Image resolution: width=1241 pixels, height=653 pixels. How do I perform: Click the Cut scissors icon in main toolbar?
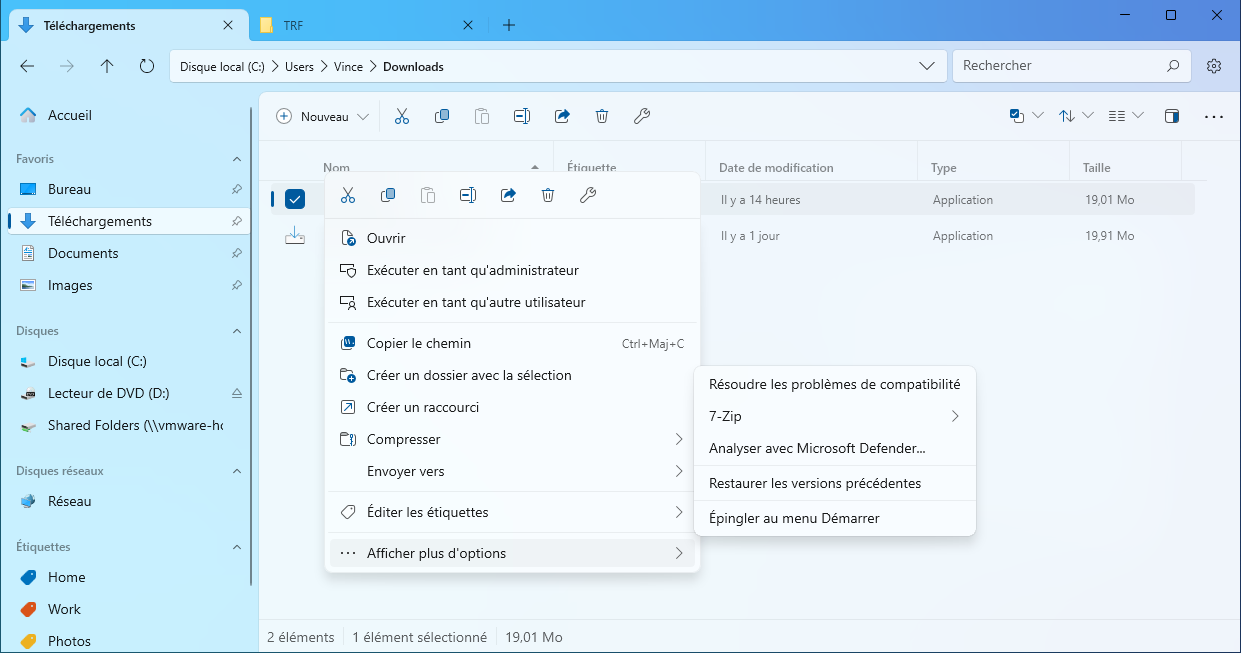(402, 116)
